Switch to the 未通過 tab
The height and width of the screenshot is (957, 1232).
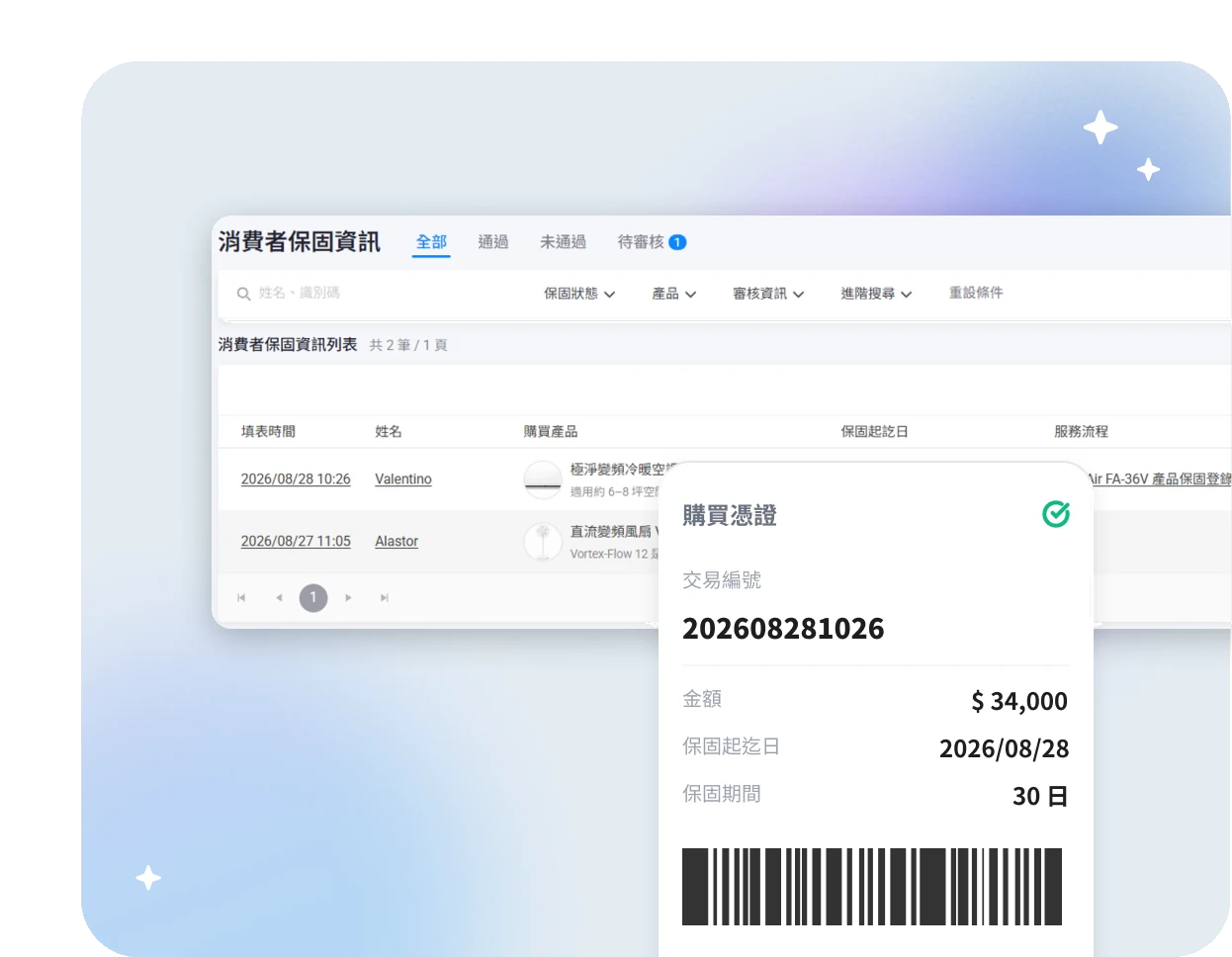563,242
